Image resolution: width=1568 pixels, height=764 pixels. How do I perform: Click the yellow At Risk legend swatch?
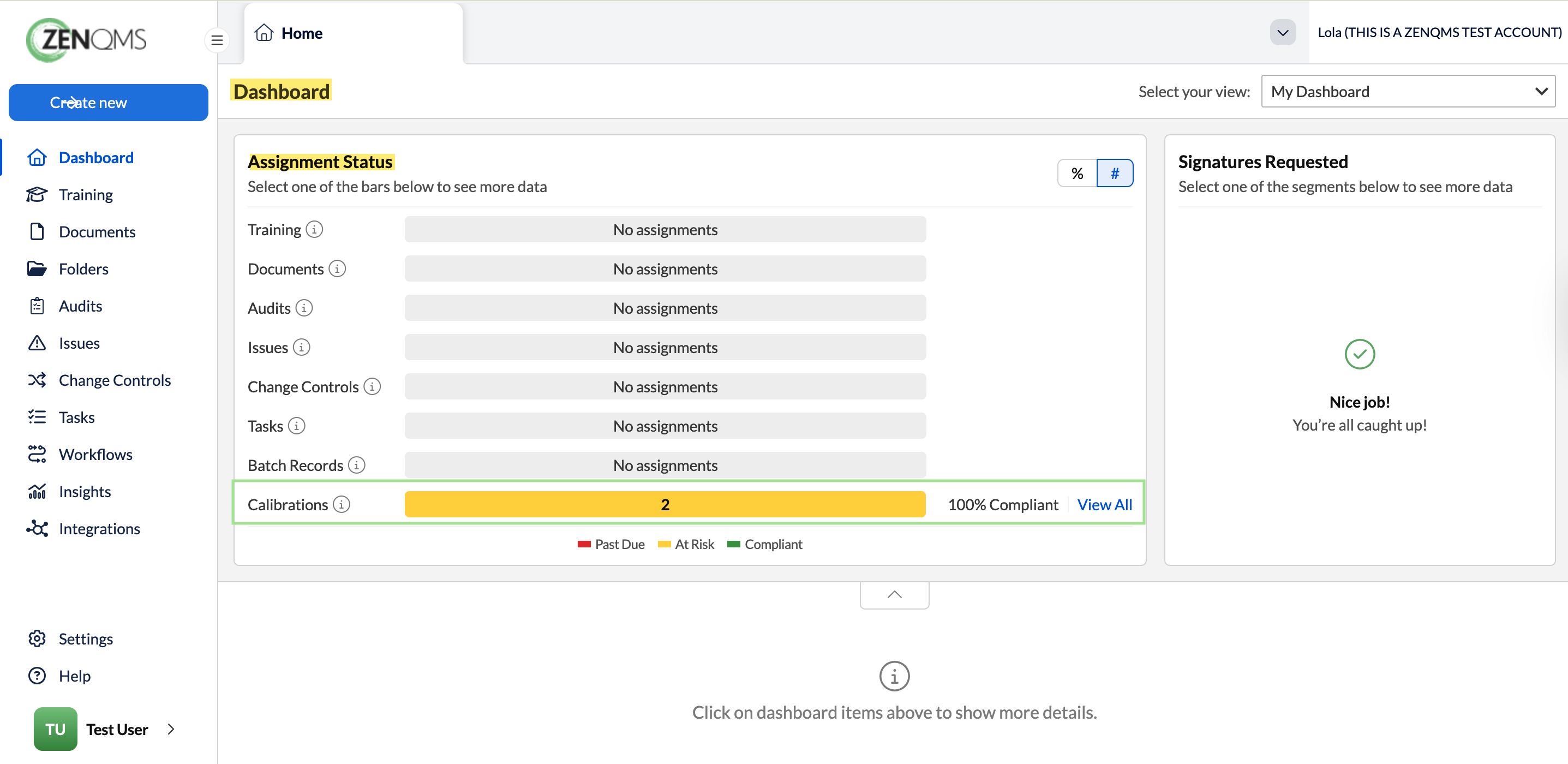pos(664,544)
